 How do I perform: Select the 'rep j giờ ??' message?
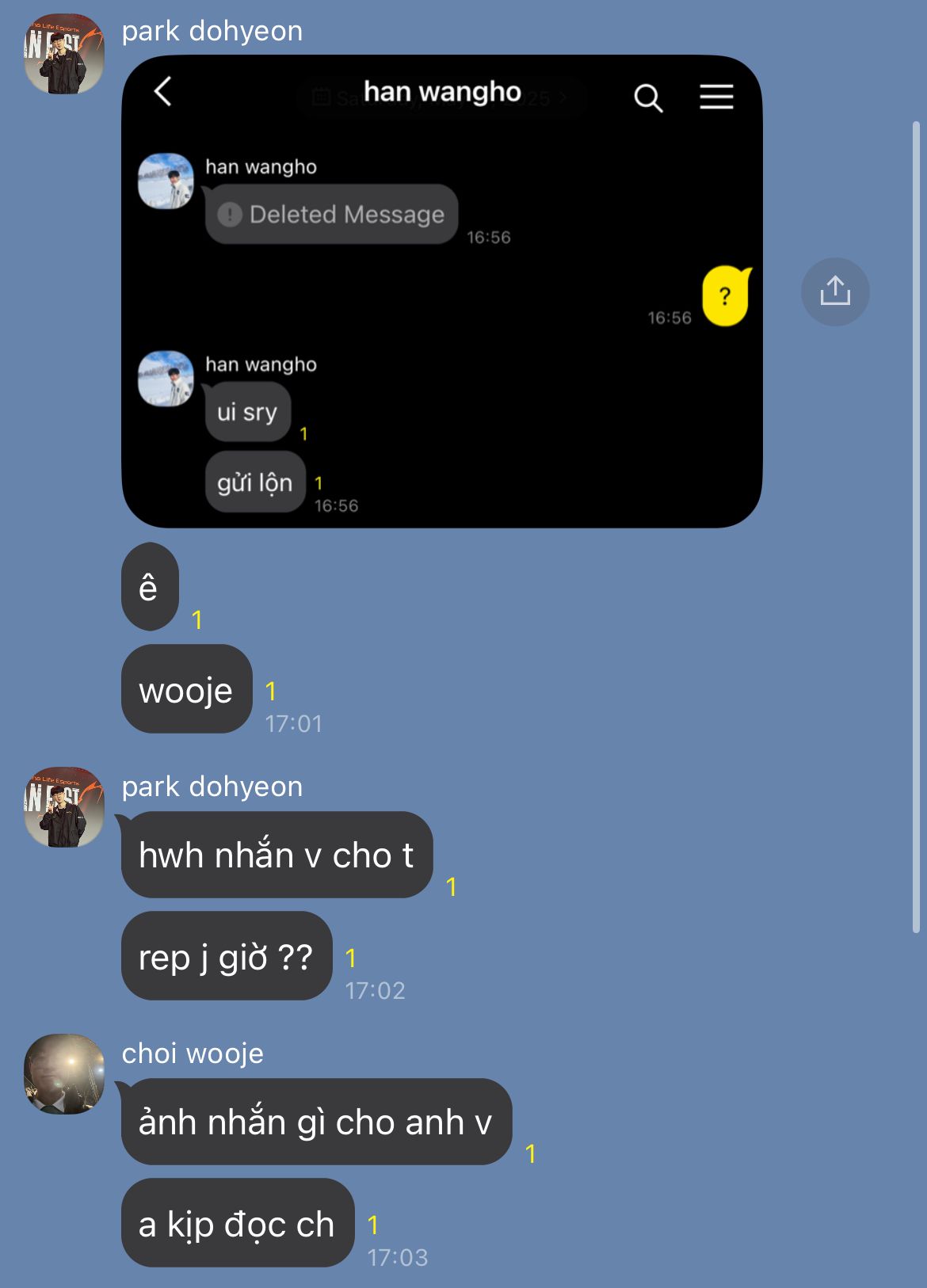click(x=227, y=956)
